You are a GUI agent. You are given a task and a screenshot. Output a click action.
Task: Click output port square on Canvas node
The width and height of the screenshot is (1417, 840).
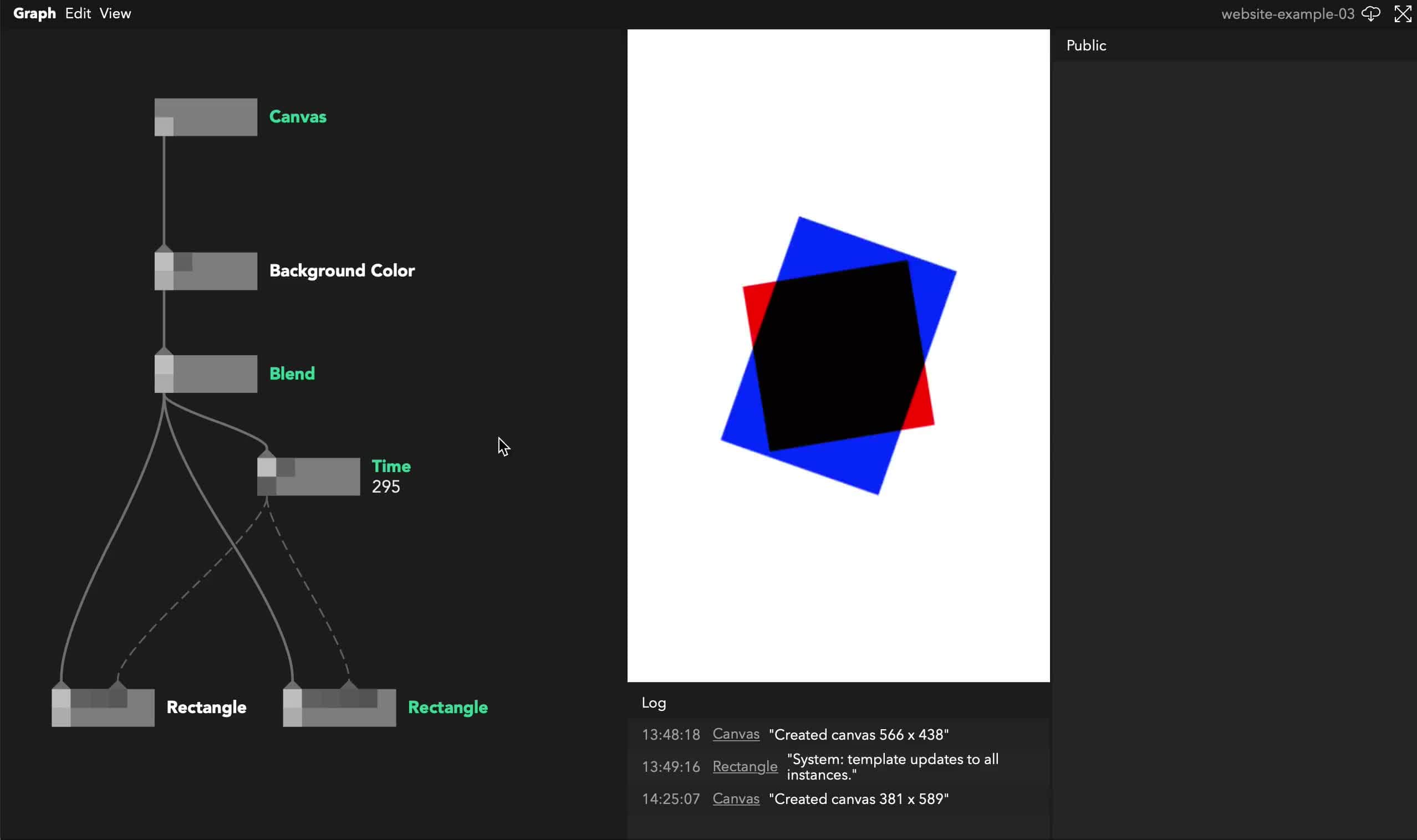[x=164, y=126]
